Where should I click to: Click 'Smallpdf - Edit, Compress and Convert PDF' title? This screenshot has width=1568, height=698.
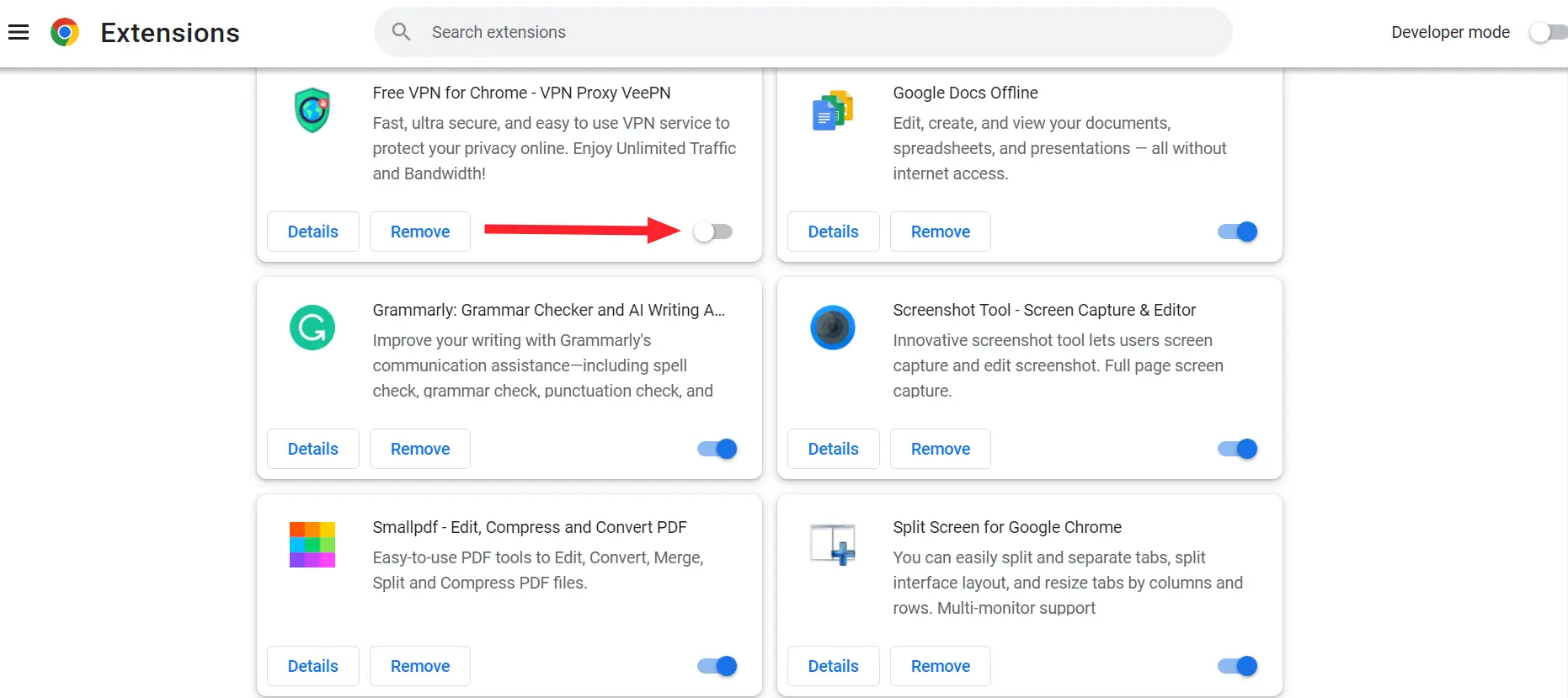530,527
